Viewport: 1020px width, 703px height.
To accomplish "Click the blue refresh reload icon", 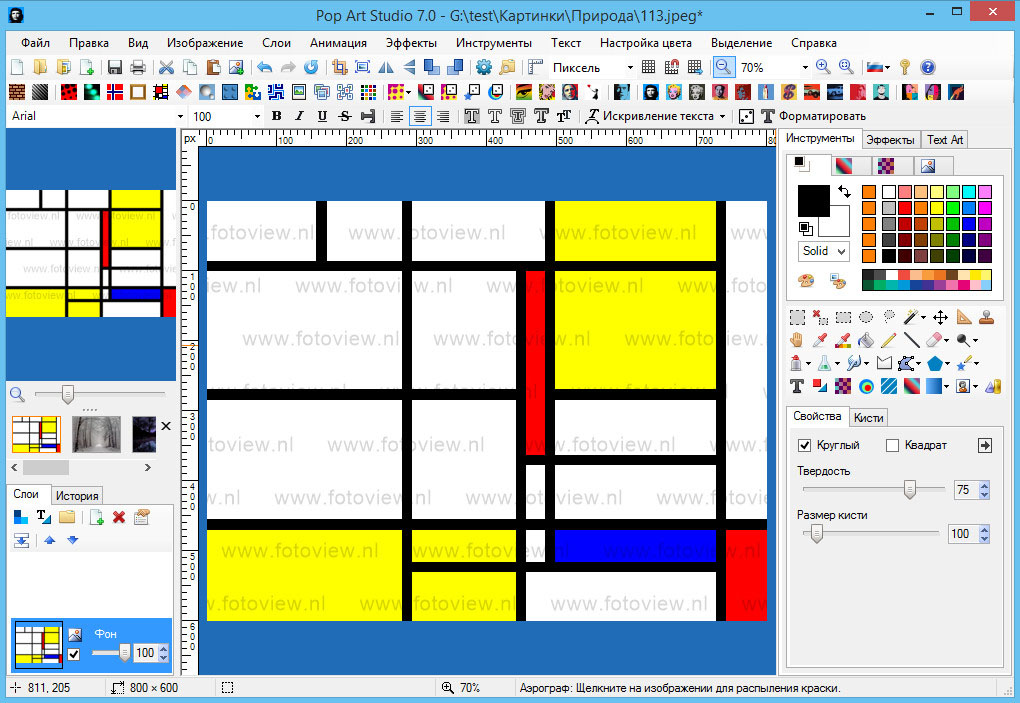I will pyautogui.click(x=312, y=67).
